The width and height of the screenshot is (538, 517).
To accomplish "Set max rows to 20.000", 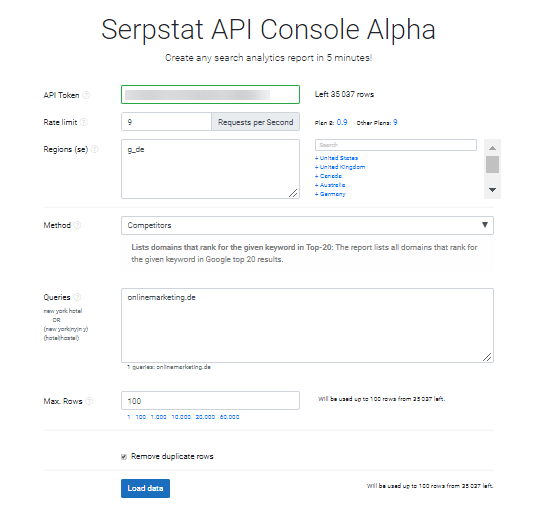I will [205, 417].
